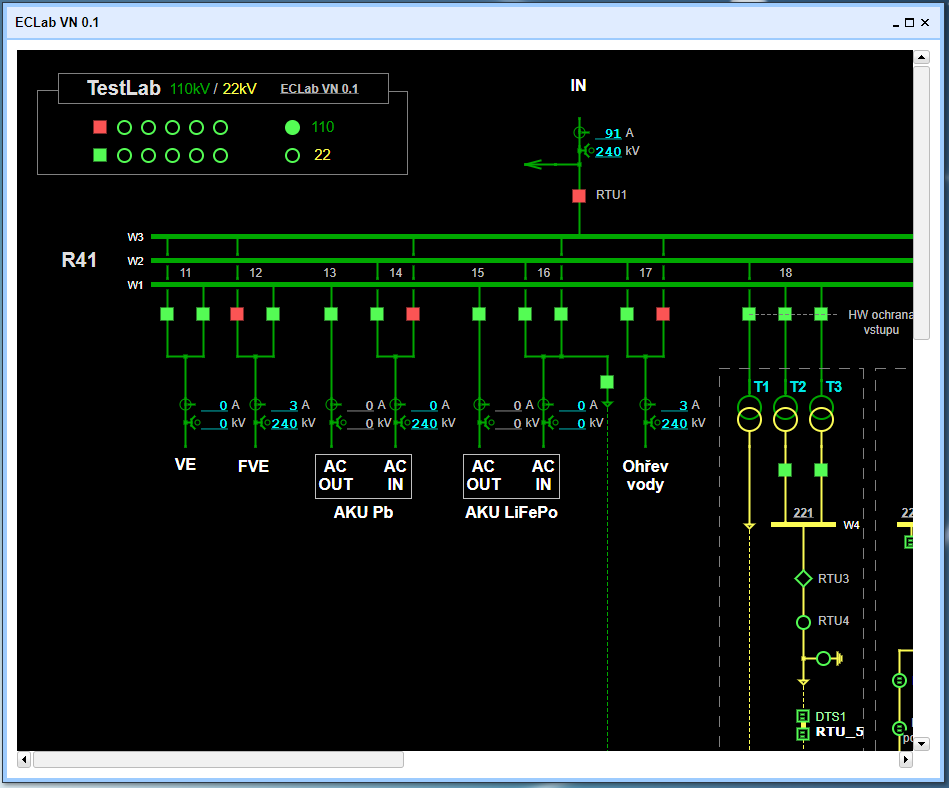
Task: Click the right green switch of bay 11
Action: (x=203, y=314)
